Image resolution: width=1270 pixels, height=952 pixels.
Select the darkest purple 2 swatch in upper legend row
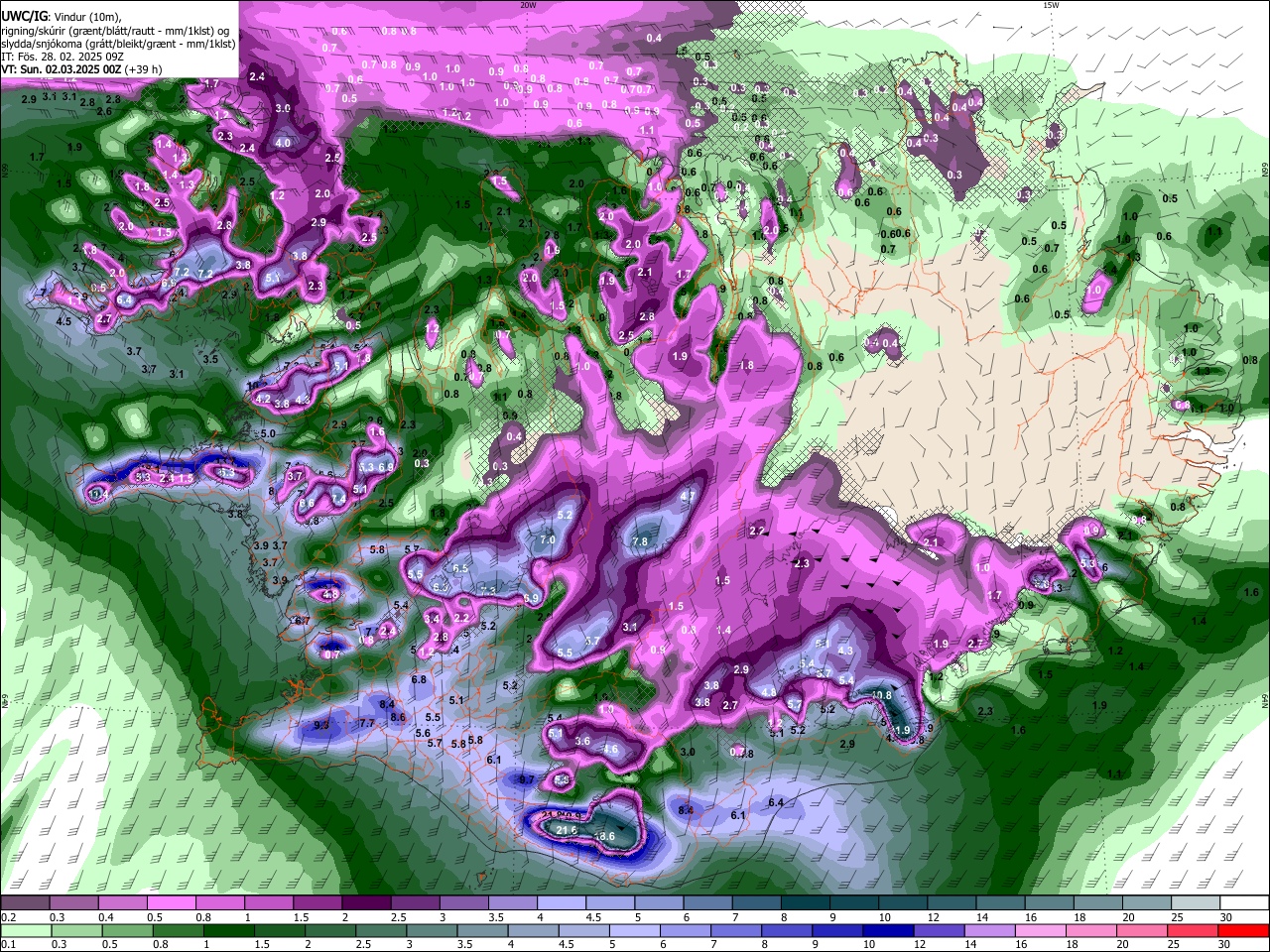tap(365, 903)
